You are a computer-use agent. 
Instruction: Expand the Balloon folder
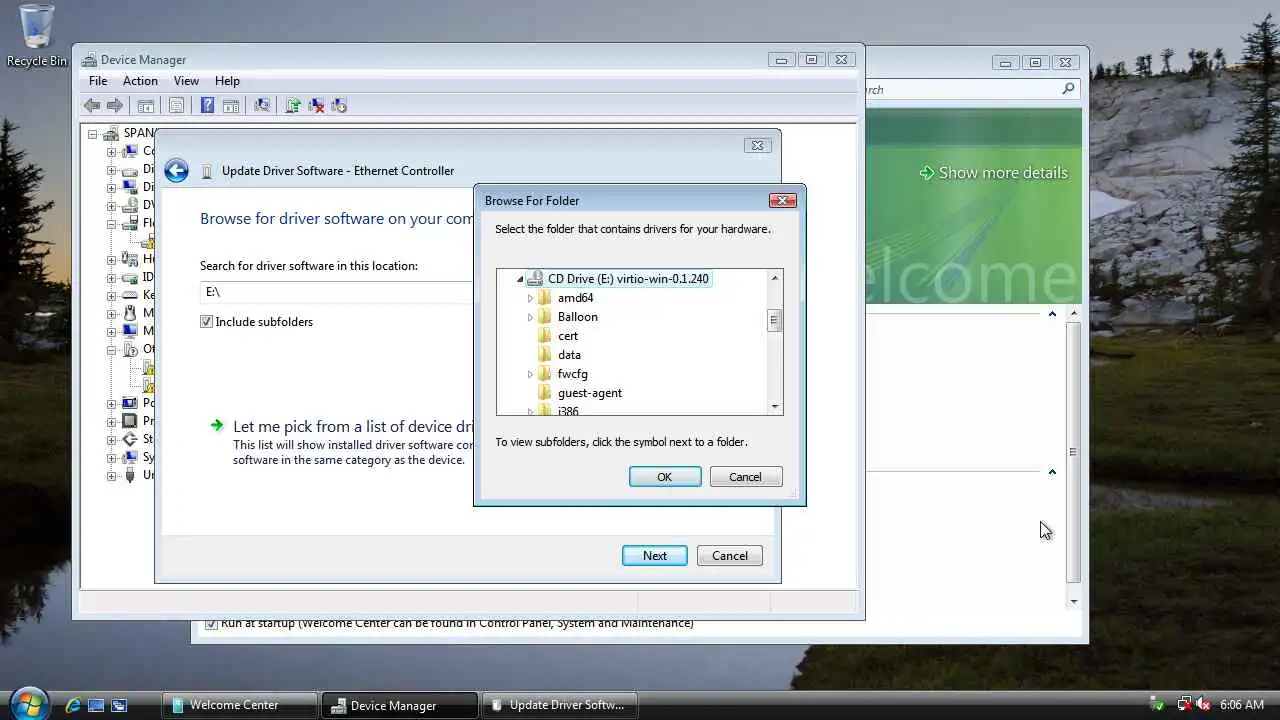(x=530, y=317)
